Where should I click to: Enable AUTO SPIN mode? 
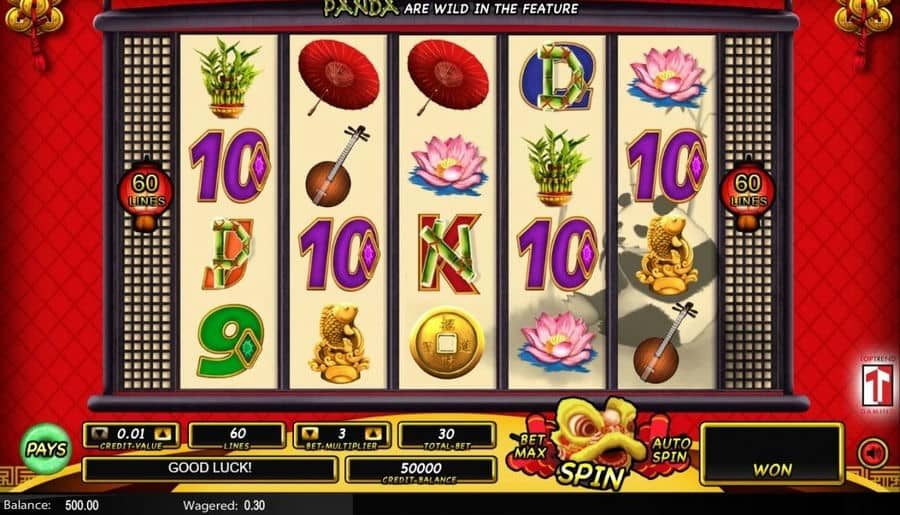click(669, 450)
